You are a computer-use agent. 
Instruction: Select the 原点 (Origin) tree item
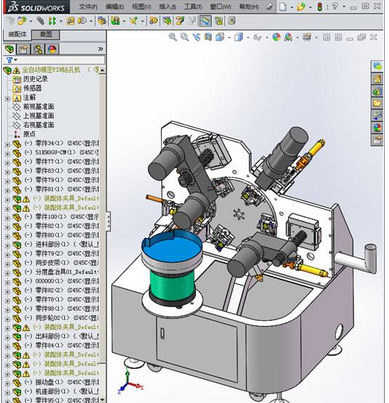pyautogui.click(x=29, y=134)
